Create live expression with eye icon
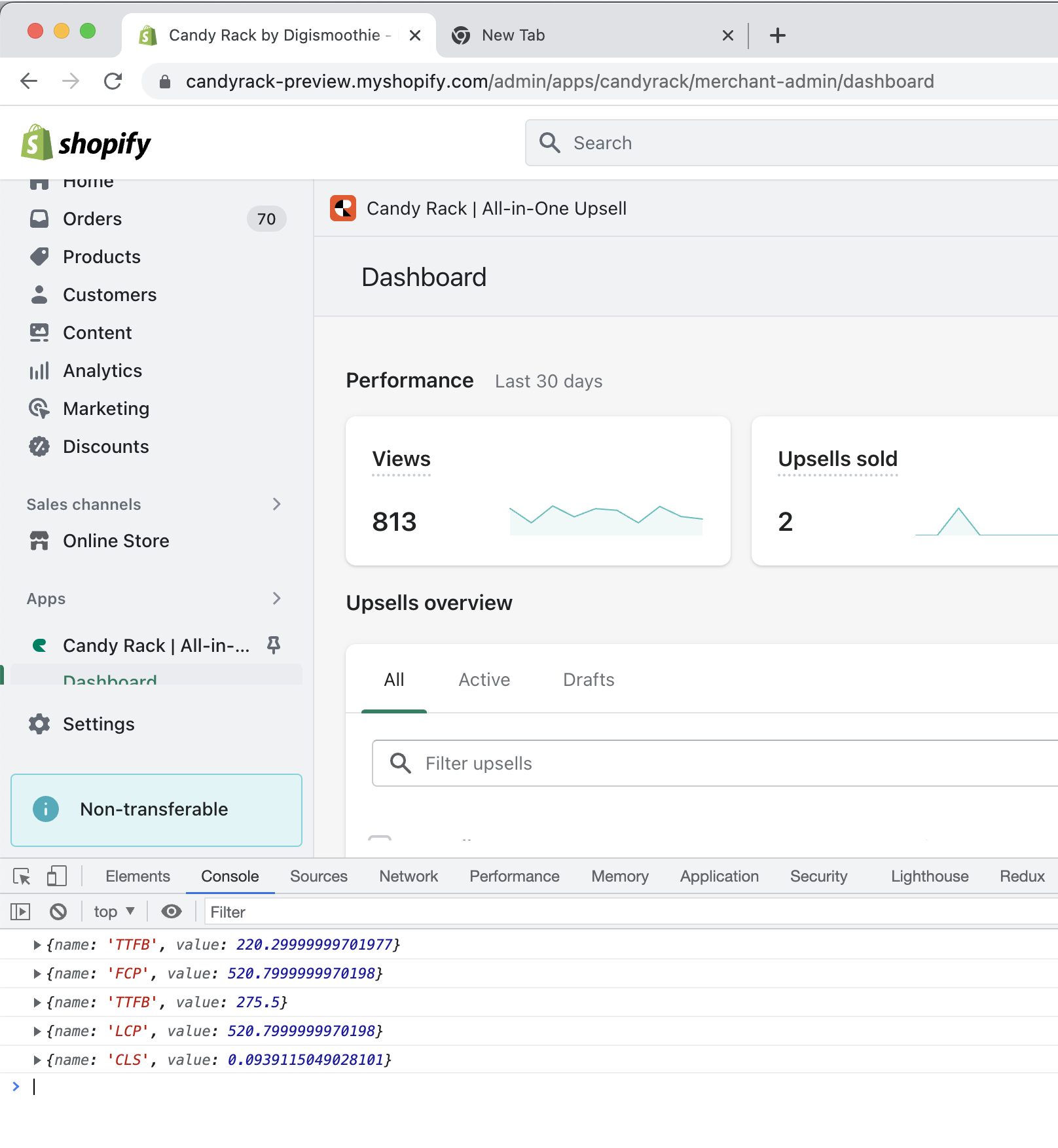This screenshot has width=1058, height=1148. click(x=172, y=911)
